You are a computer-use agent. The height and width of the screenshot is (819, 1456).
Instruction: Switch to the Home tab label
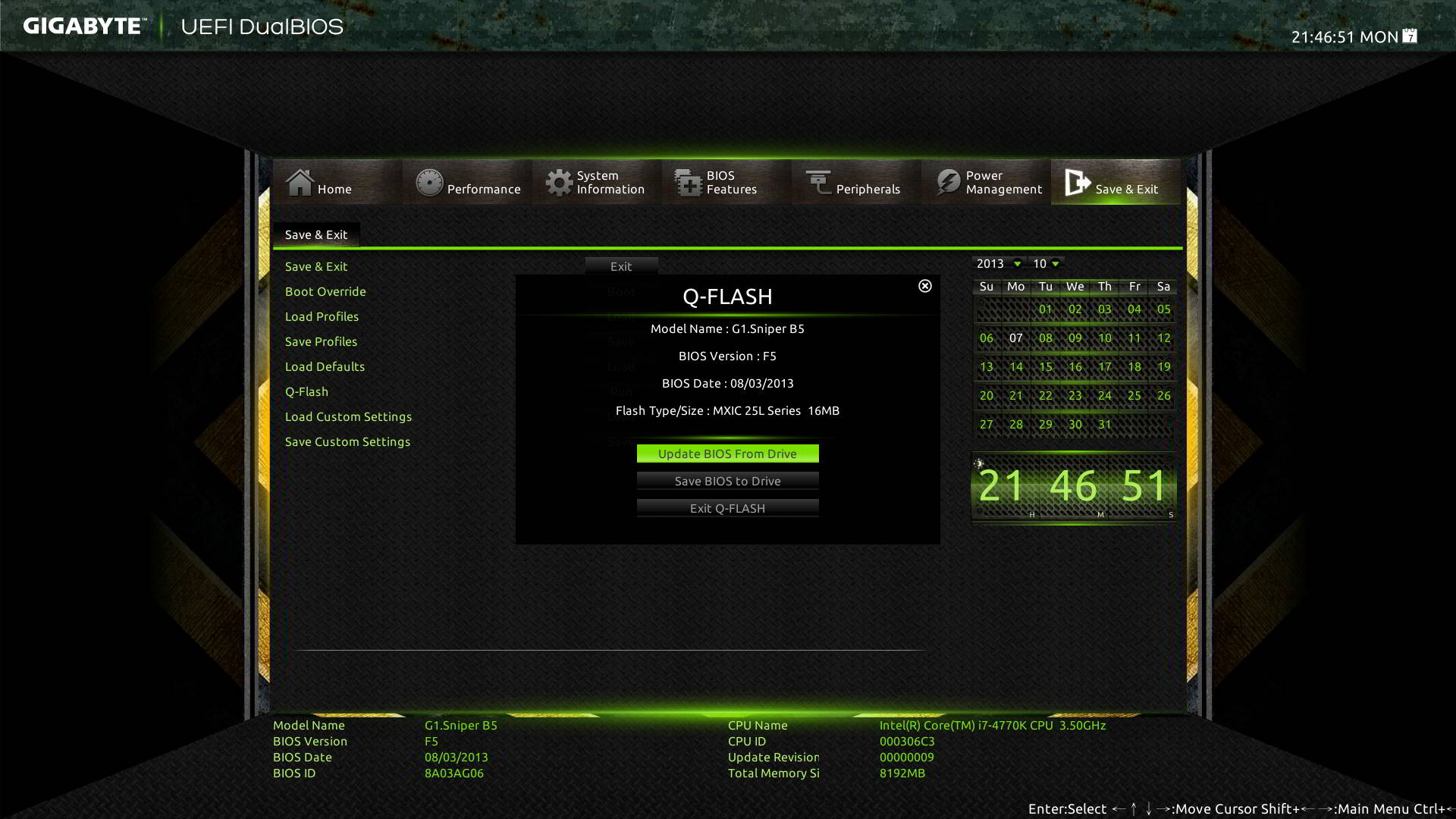(334, 189)
